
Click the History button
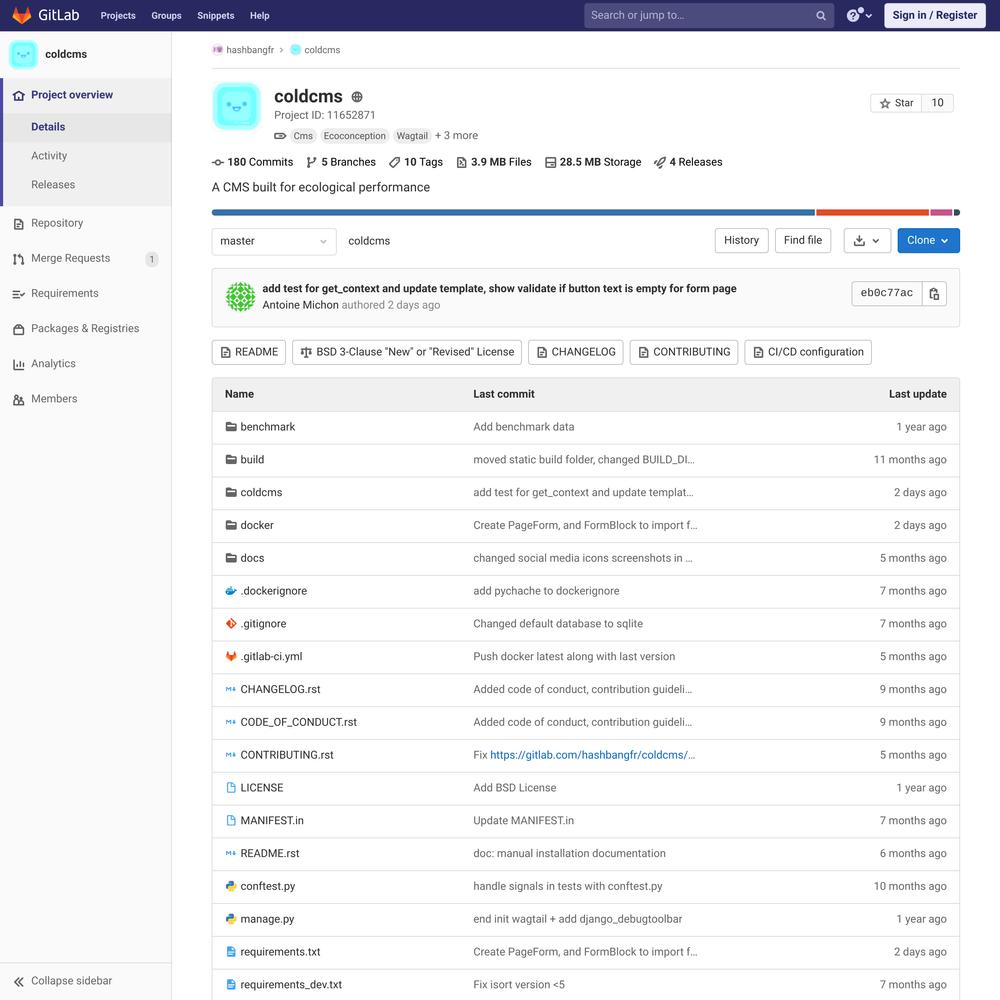[741, 241]
